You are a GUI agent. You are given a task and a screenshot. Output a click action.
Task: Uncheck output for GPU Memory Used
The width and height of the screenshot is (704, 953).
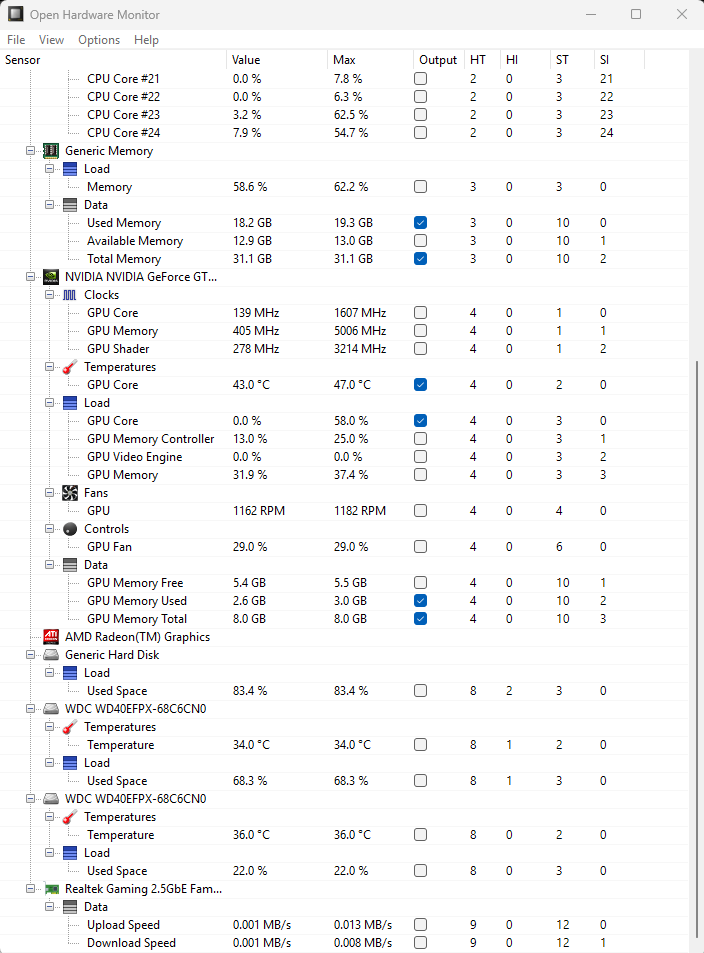tap(420, 600)
